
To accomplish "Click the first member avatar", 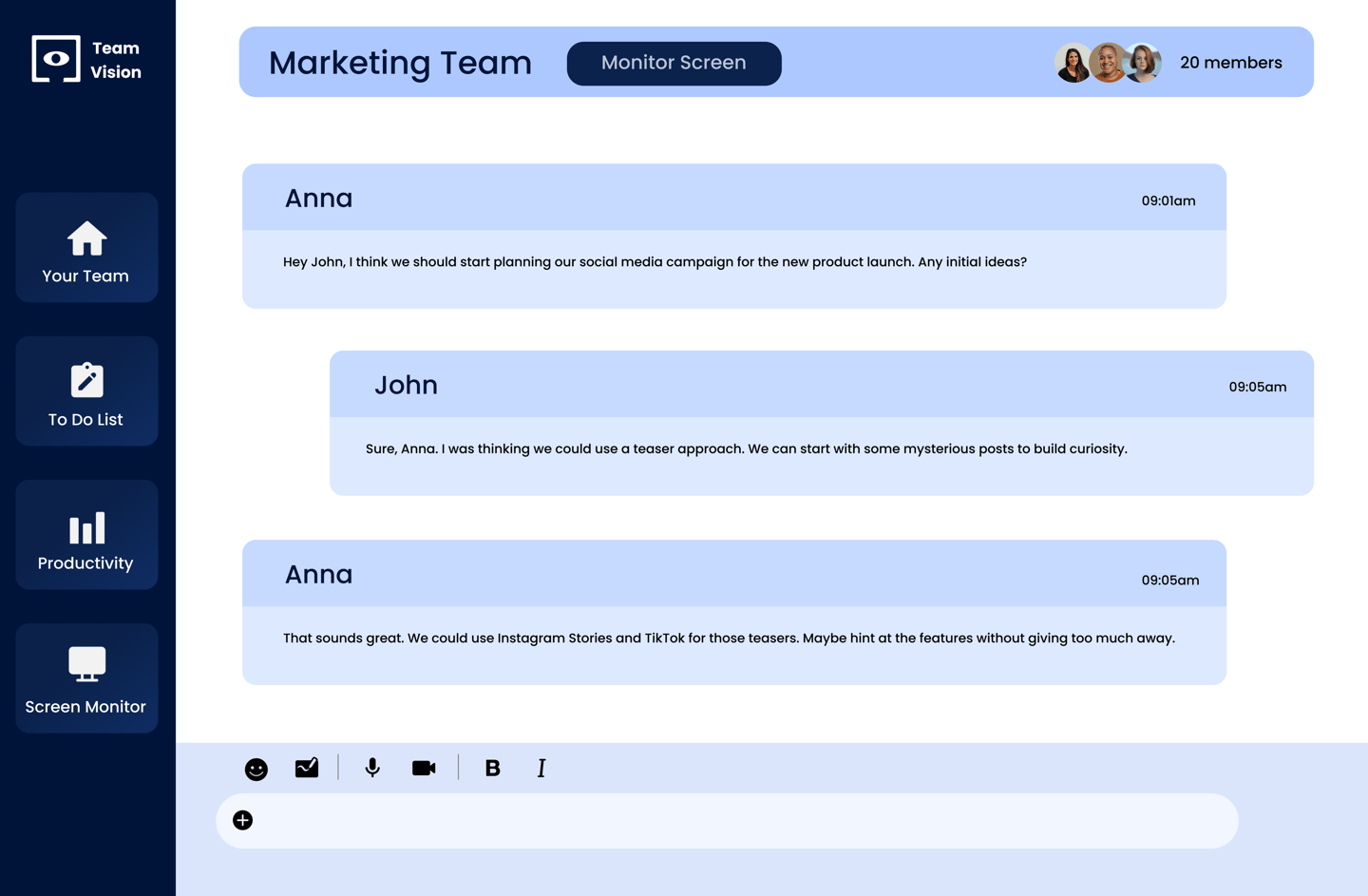I will (x=1073, y=63).
